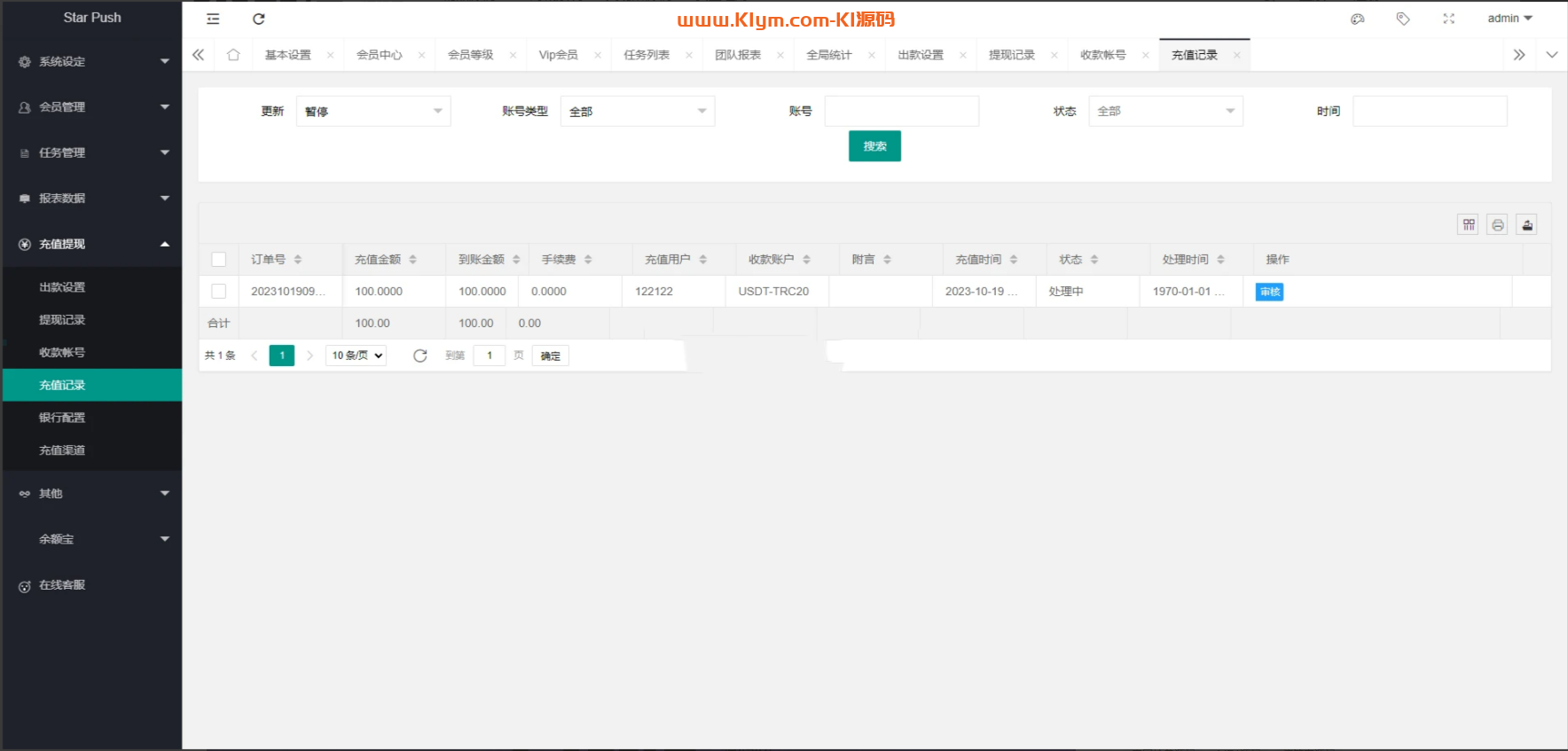Enter fullscreen using the expand icon
The height and width of the screenshot is (751, 1568).
click(x=1448, y=19)
